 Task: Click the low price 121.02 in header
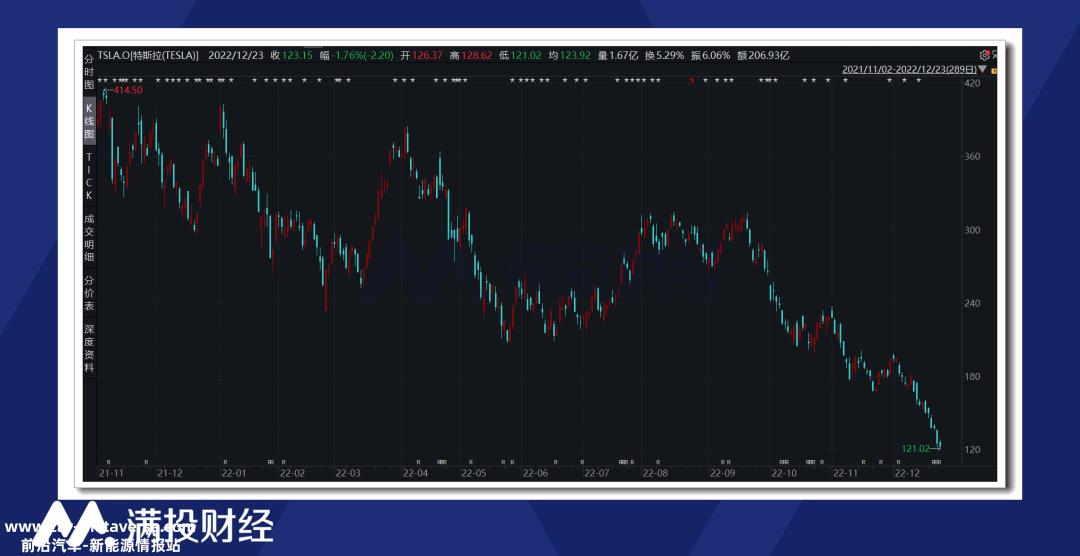526,55
